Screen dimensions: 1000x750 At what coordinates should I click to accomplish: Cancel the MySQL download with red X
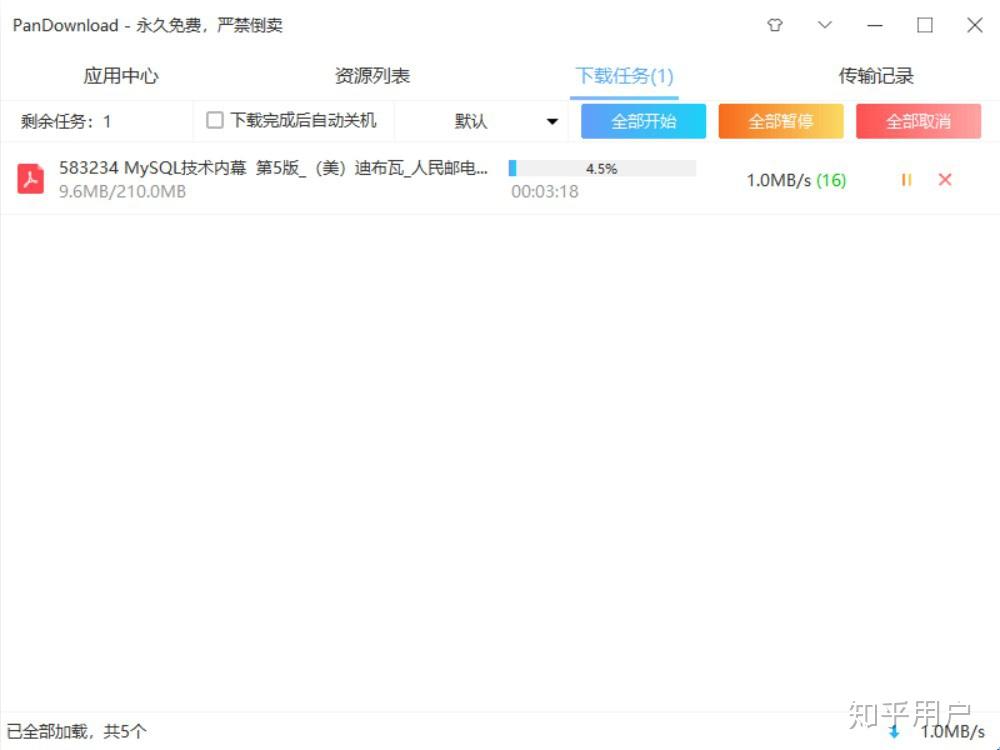tap(944, 180)
